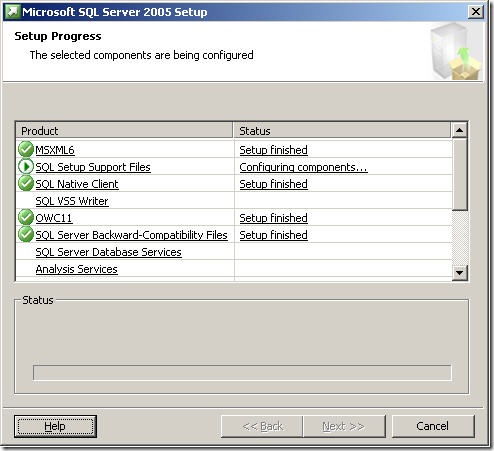
Task: Open the Analysis Services link
Action: coord(77,269)
